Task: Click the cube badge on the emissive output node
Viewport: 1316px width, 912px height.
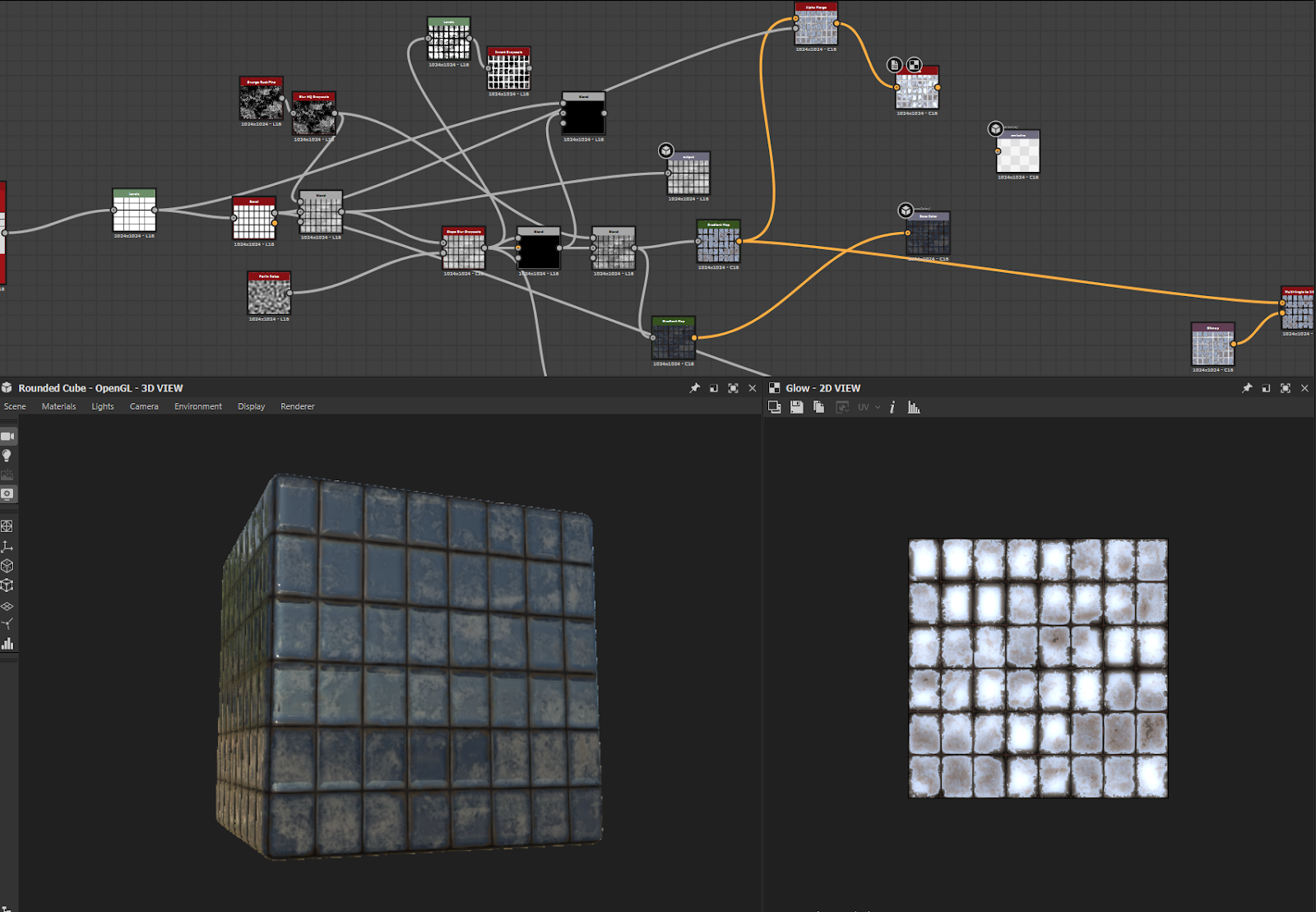Action: 996,129
